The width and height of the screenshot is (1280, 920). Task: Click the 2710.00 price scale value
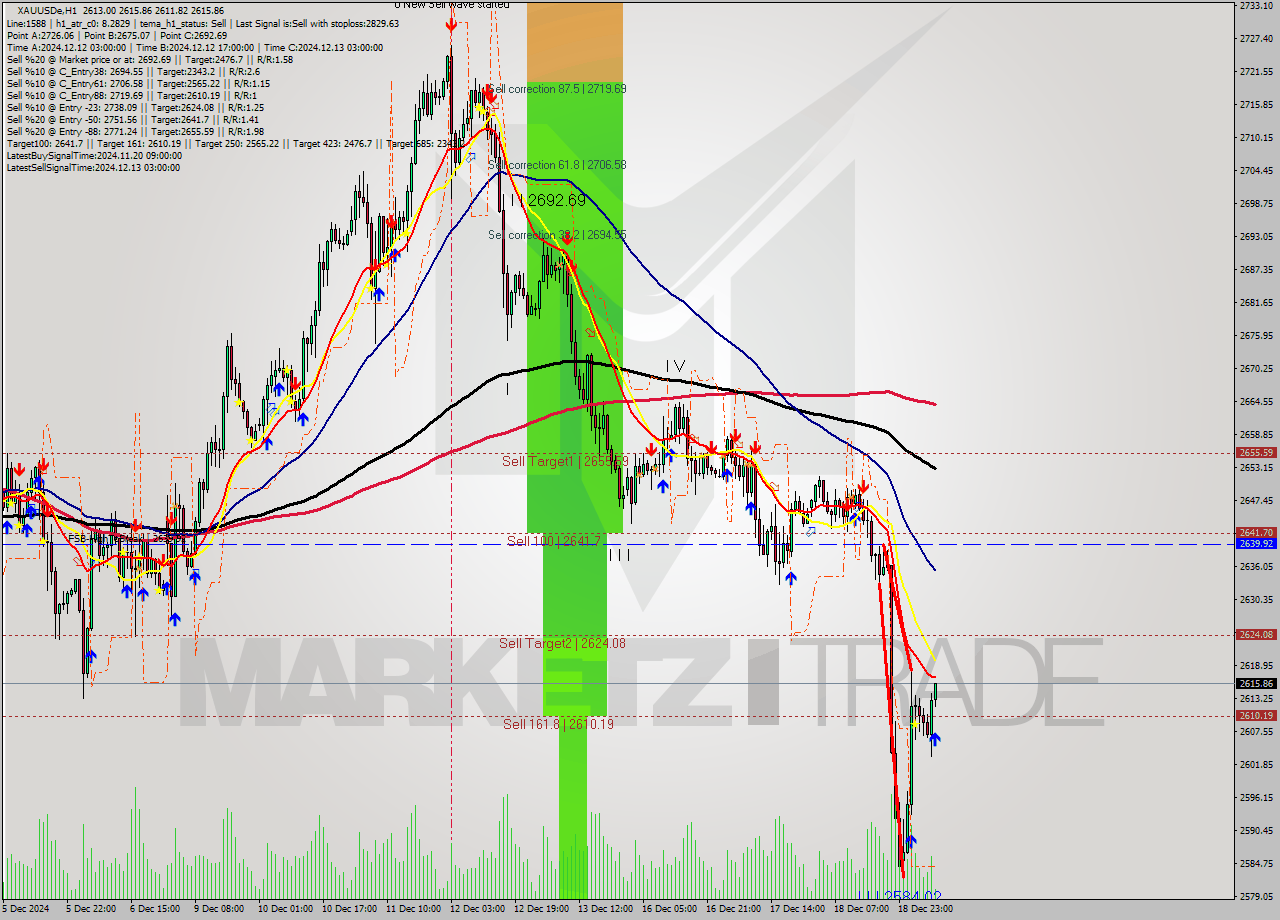pyautogui.click(x=1255, y=138)
